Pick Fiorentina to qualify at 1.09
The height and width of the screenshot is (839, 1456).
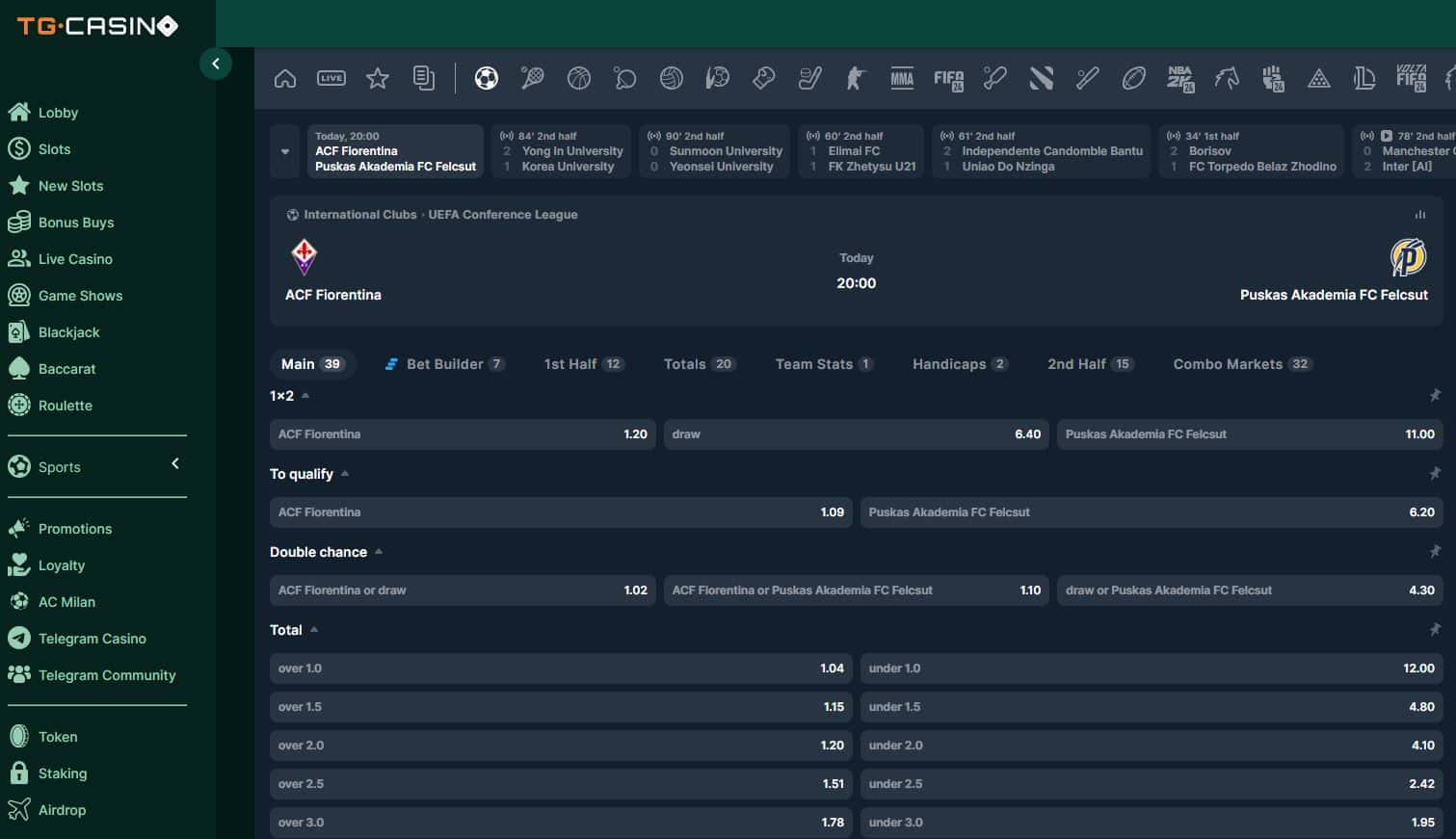click(x=561, y=512)
